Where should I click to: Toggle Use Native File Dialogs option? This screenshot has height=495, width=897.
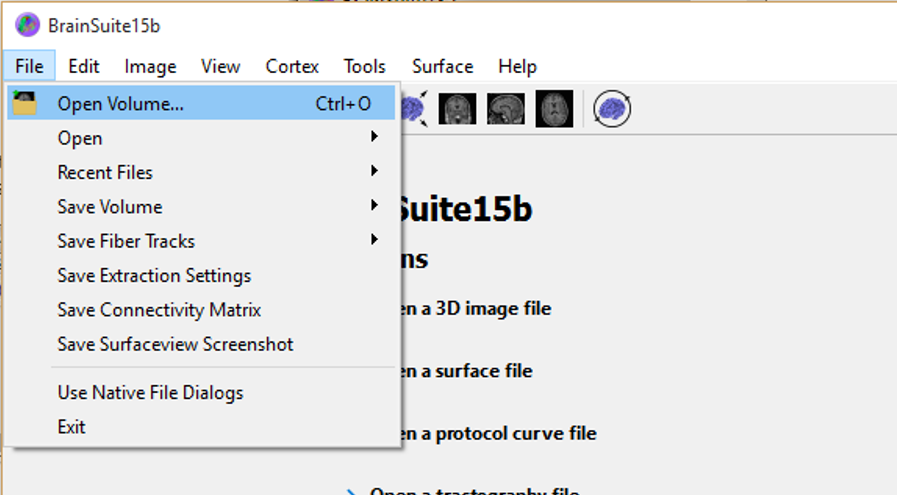pyautogui.click(x=150, y=393)
